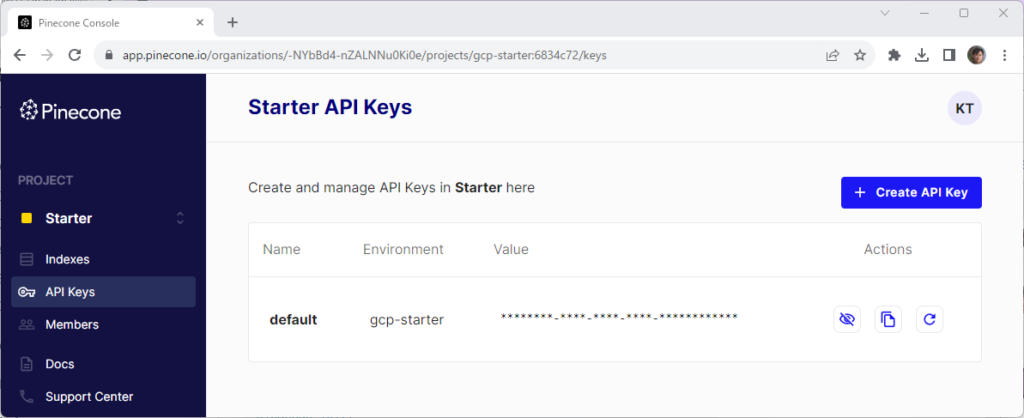Select the Pinecone Console browser tab
The width and height of the screenshot is (1024, 418).
coord(111,23)
